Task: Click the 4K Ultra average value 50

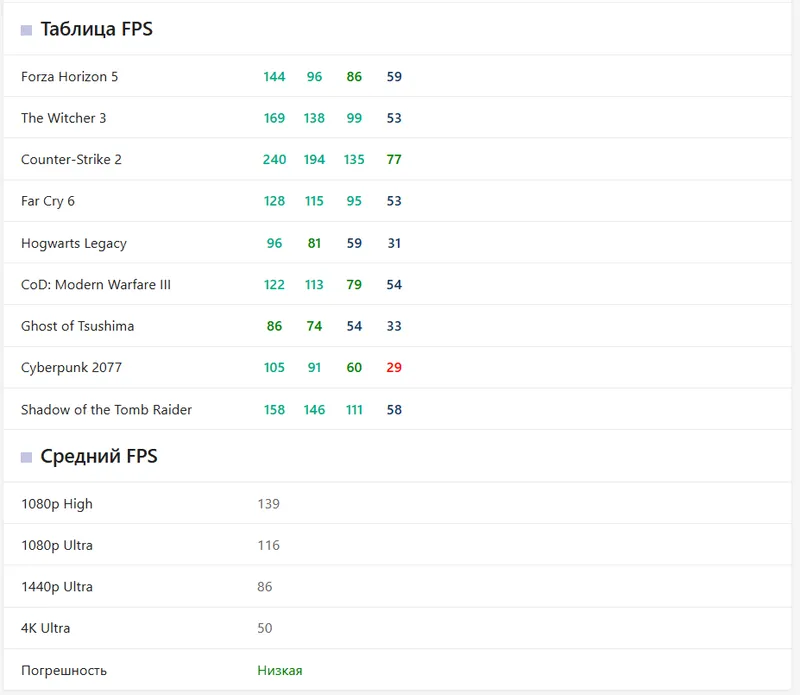Action: click(x=265, y=628)
